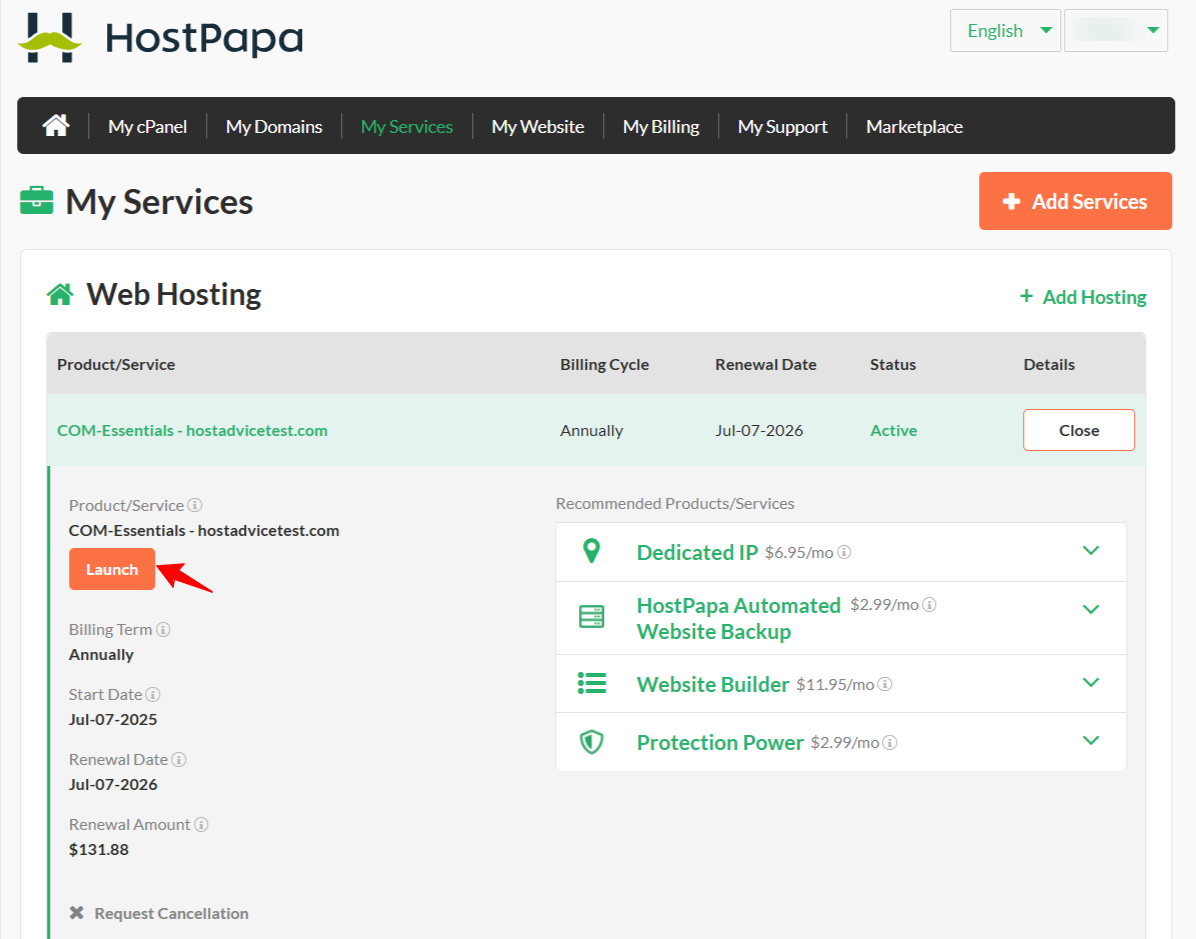Click info icon beside Renewal Date label
1196x939 pixels.
tap(179, 759)
